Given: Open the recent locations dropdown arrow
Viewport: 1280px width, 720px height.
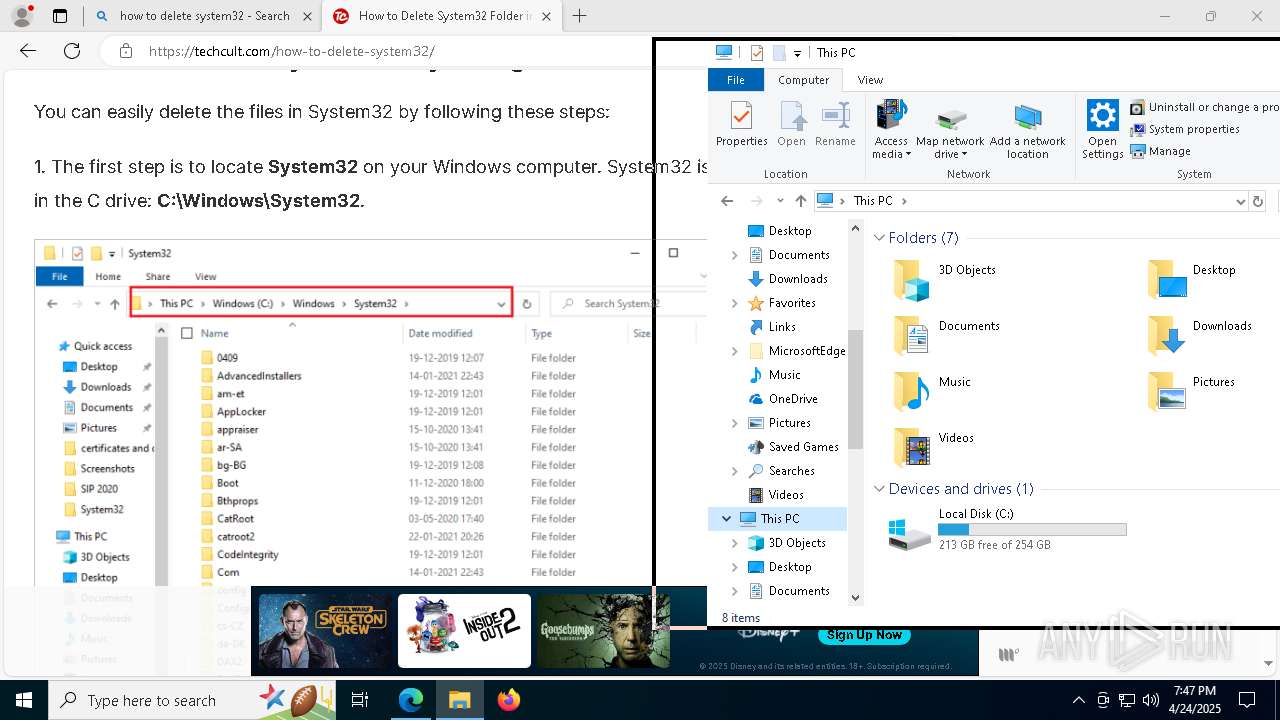Looking at the screenshot, I should (x=780, y=201).
